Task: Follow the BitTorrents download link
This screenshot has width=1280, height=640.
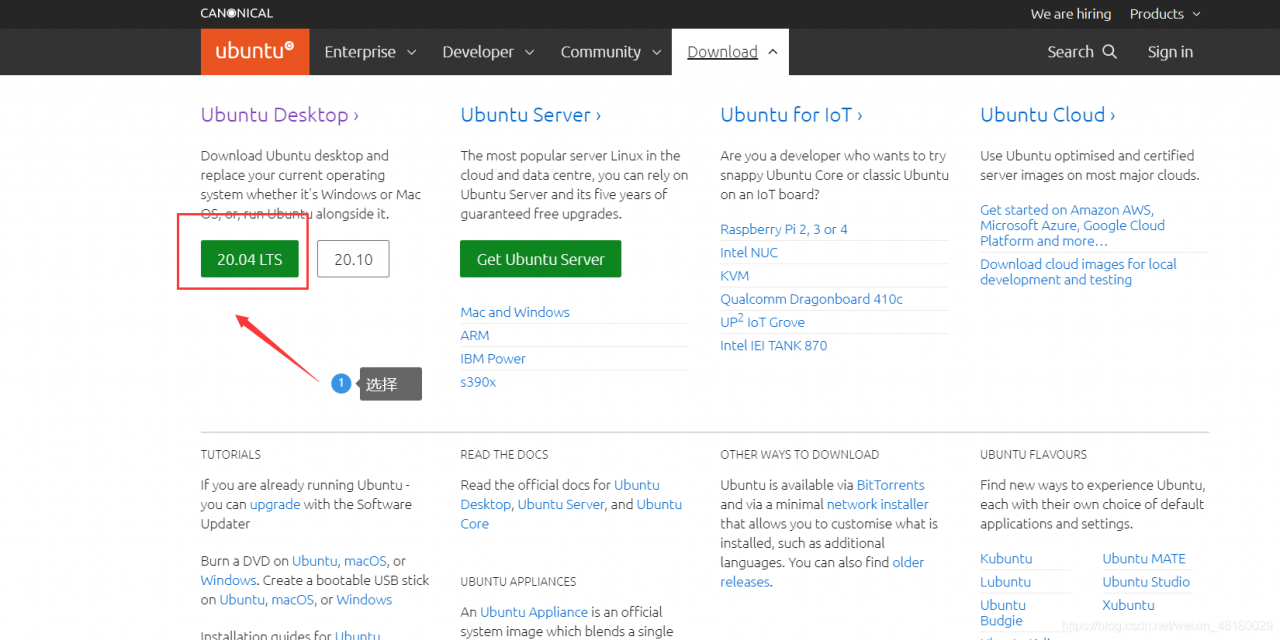Action: click(x=891, y=485)
